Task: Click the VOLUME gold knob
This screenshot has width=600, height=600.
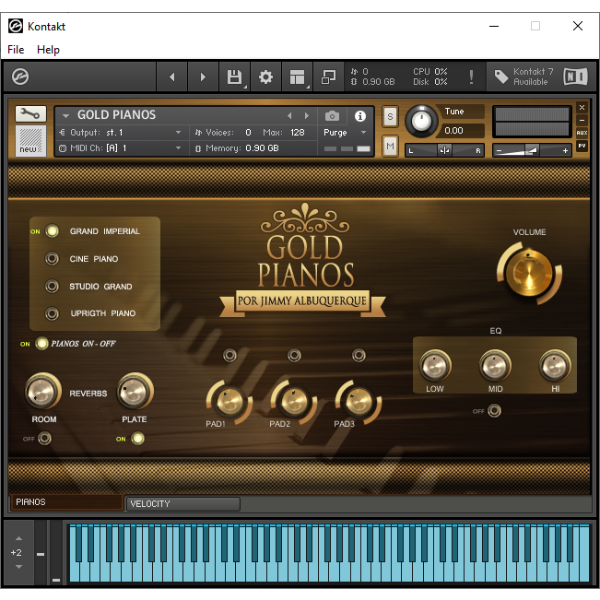Action: (529, 273)
